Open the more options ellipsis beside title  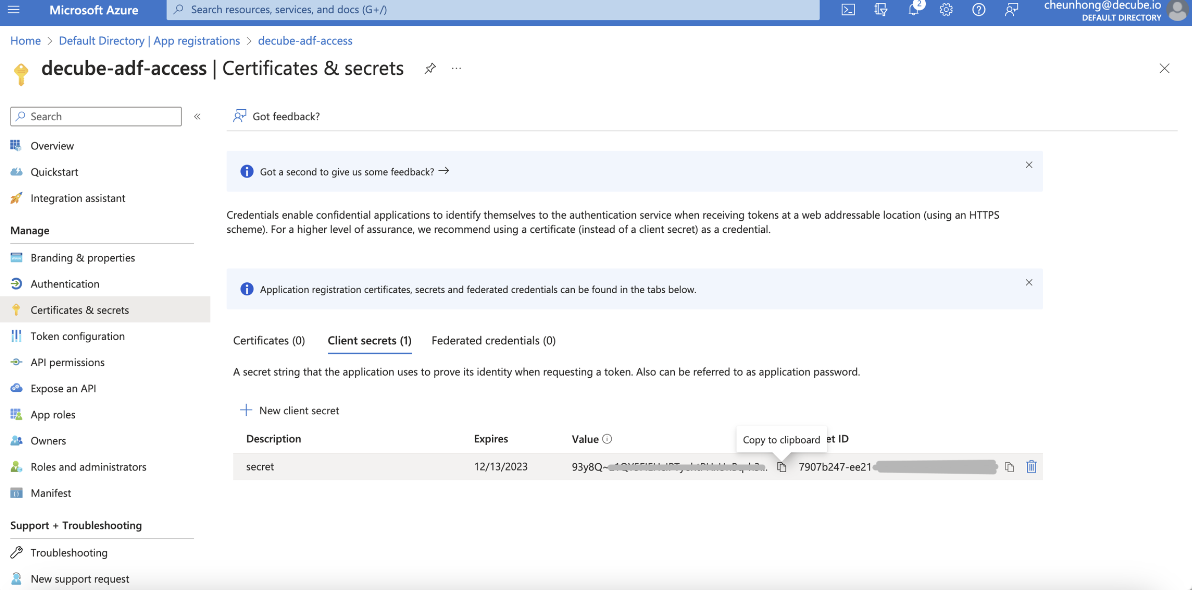(456, 69)
